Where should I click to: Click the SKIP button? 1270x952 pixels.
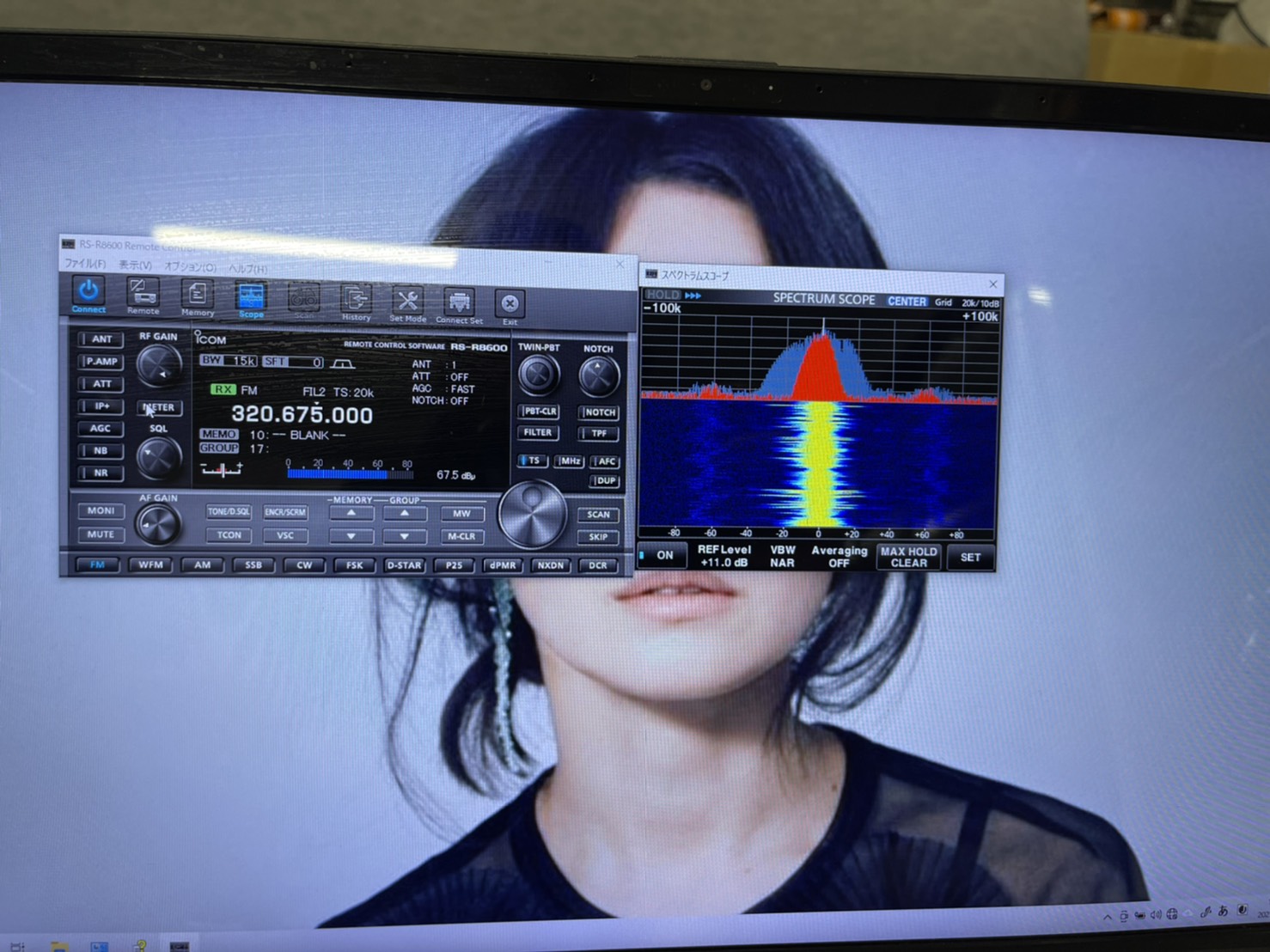598,537
